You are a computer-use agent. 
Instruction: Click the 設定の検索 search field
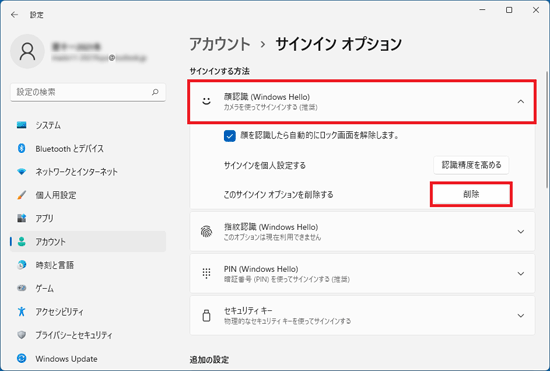[x=88, y=92]
